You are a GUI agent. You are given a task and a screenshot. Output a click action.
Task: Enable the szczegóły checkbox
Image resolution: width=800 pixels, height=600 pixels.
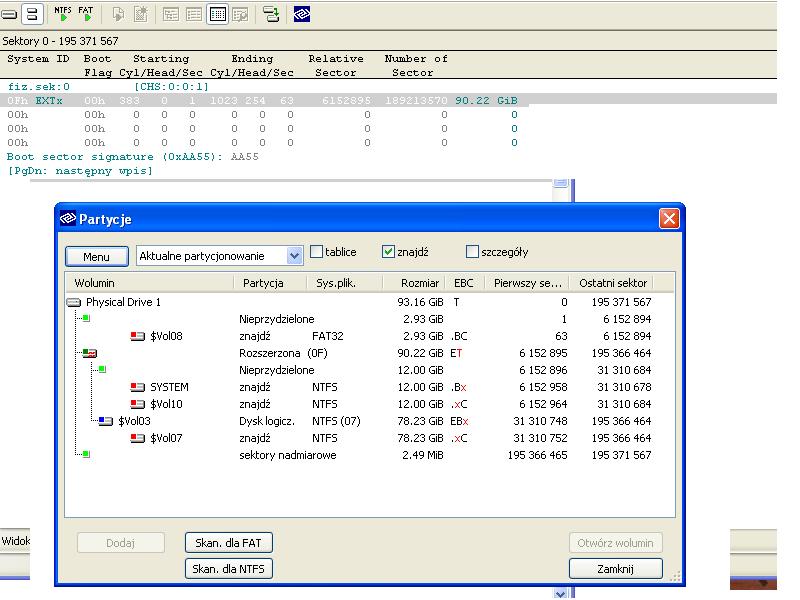tap(472, 252)
